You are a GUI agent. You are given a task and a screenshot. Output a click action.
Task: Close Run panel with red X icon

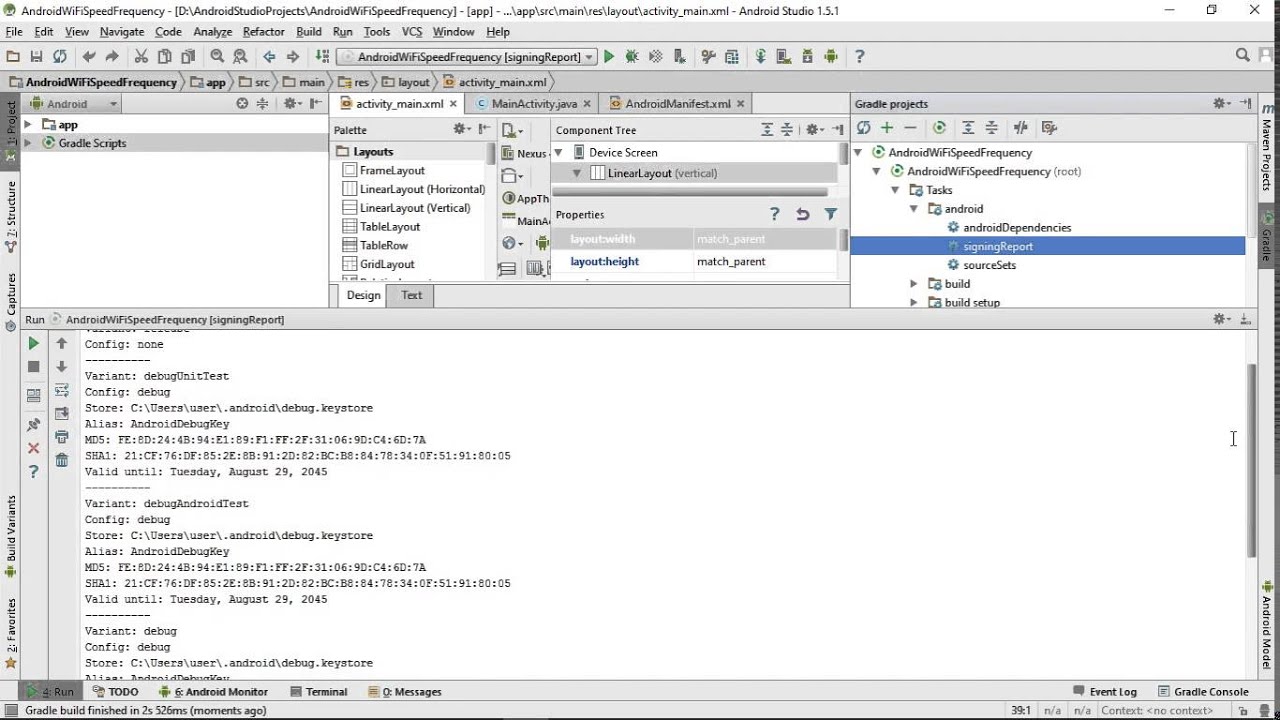point(33,448)
